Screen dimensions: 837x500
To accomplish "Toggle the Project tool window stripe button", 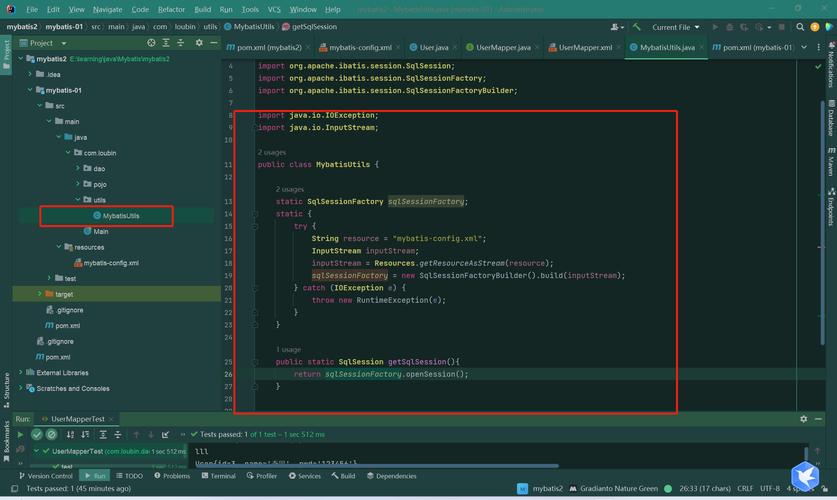I will (6, 55).
